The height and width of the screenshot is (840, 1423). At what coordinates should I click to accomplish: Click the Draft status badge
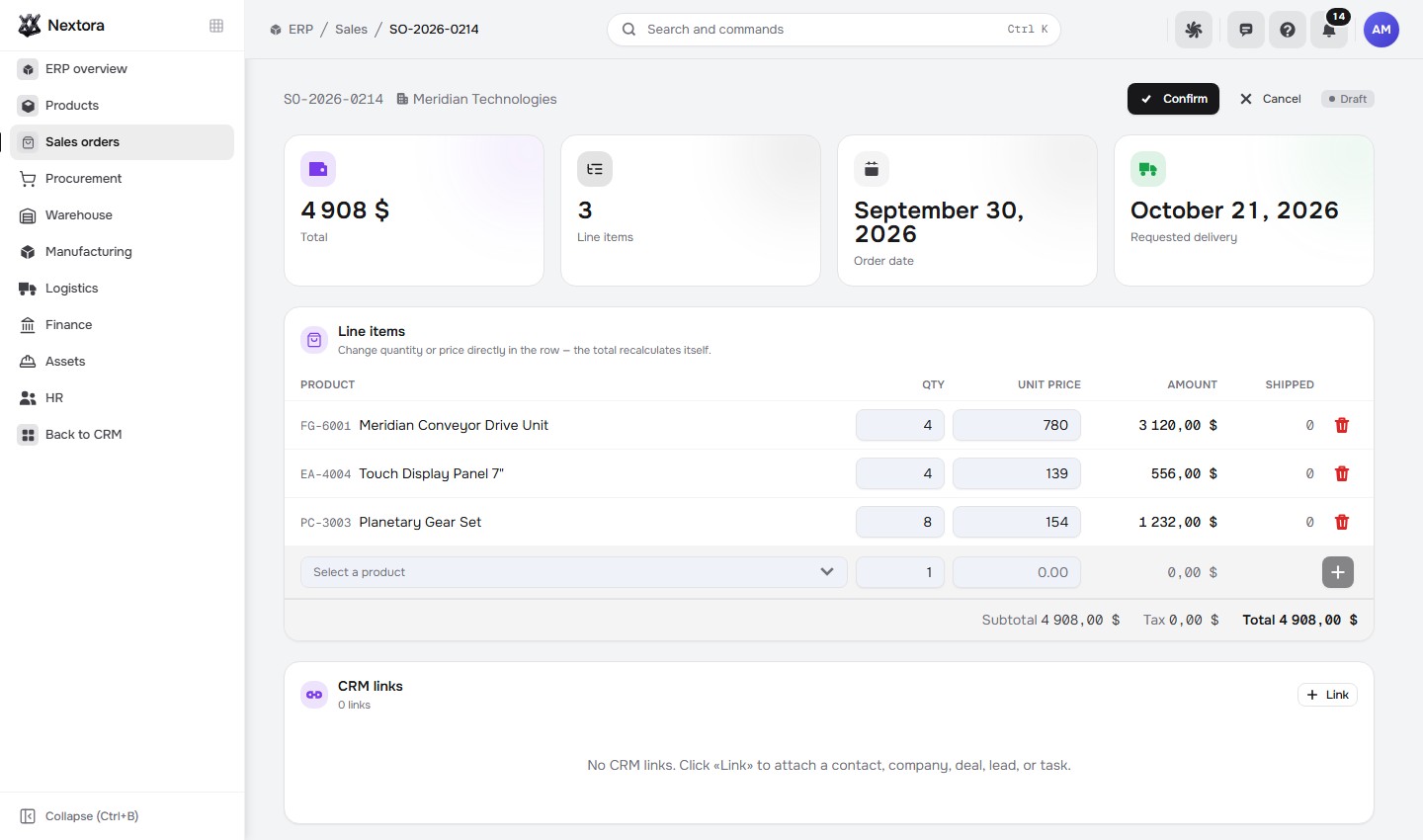click(x=1348, y=99)
